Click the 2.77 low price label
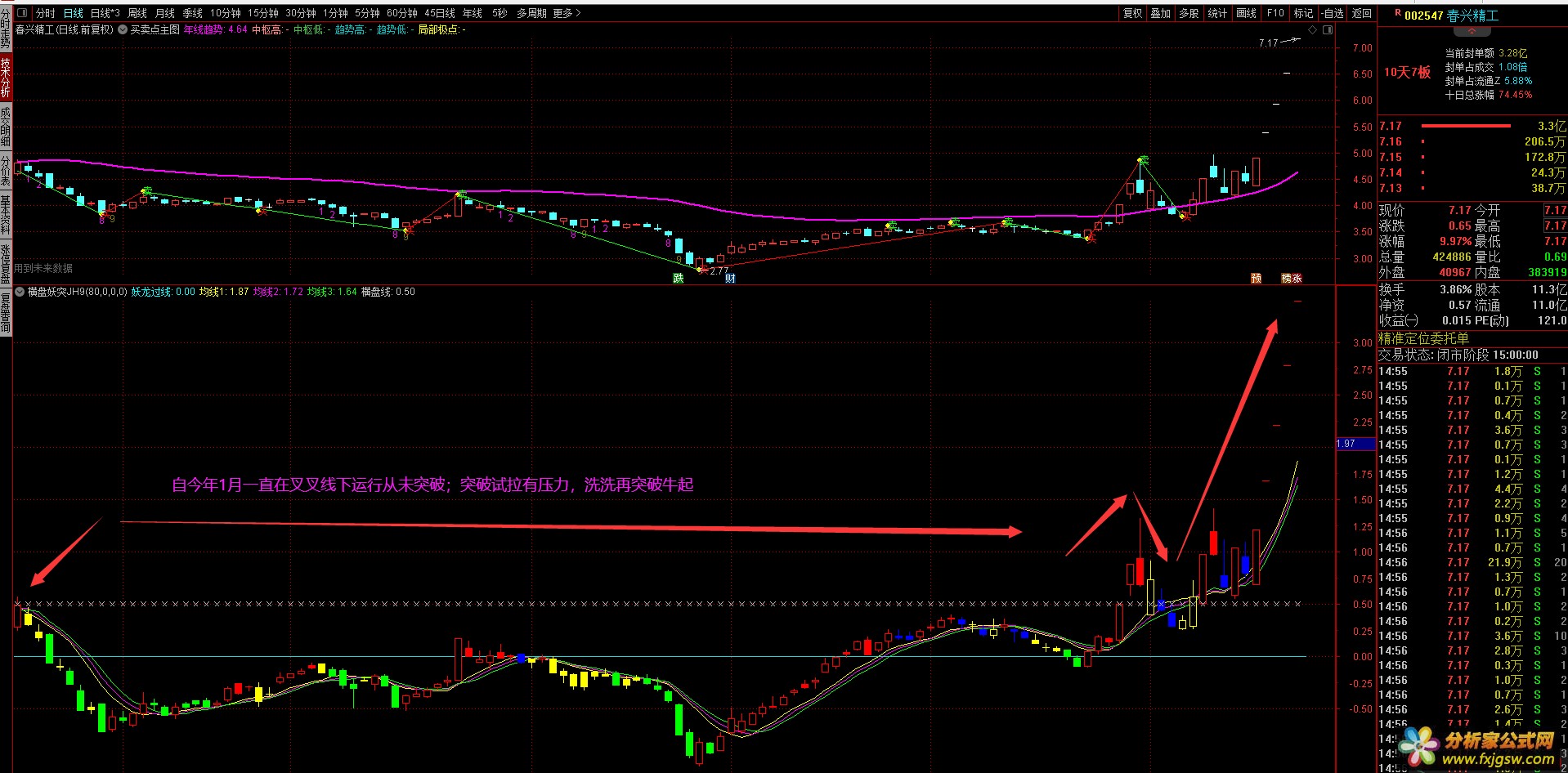 click(x=719, y=271)
